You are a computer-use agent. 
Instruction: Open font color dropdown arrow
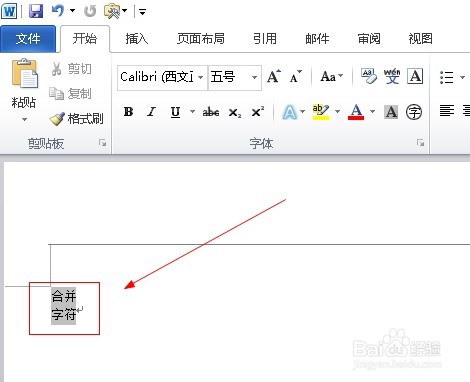point(373,111)
